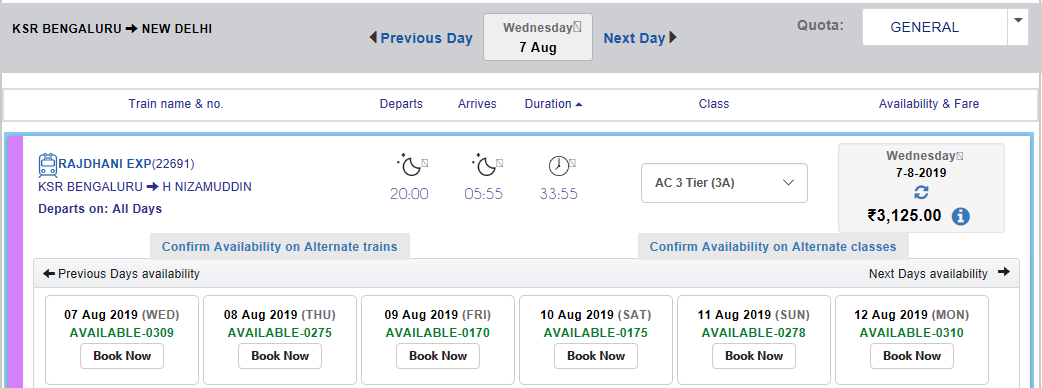The width and height of the screenshot is (1042, 388).
Task: Expand the AC 3 Tier (3A) class dropdown
Action: (x=724, y=183)
